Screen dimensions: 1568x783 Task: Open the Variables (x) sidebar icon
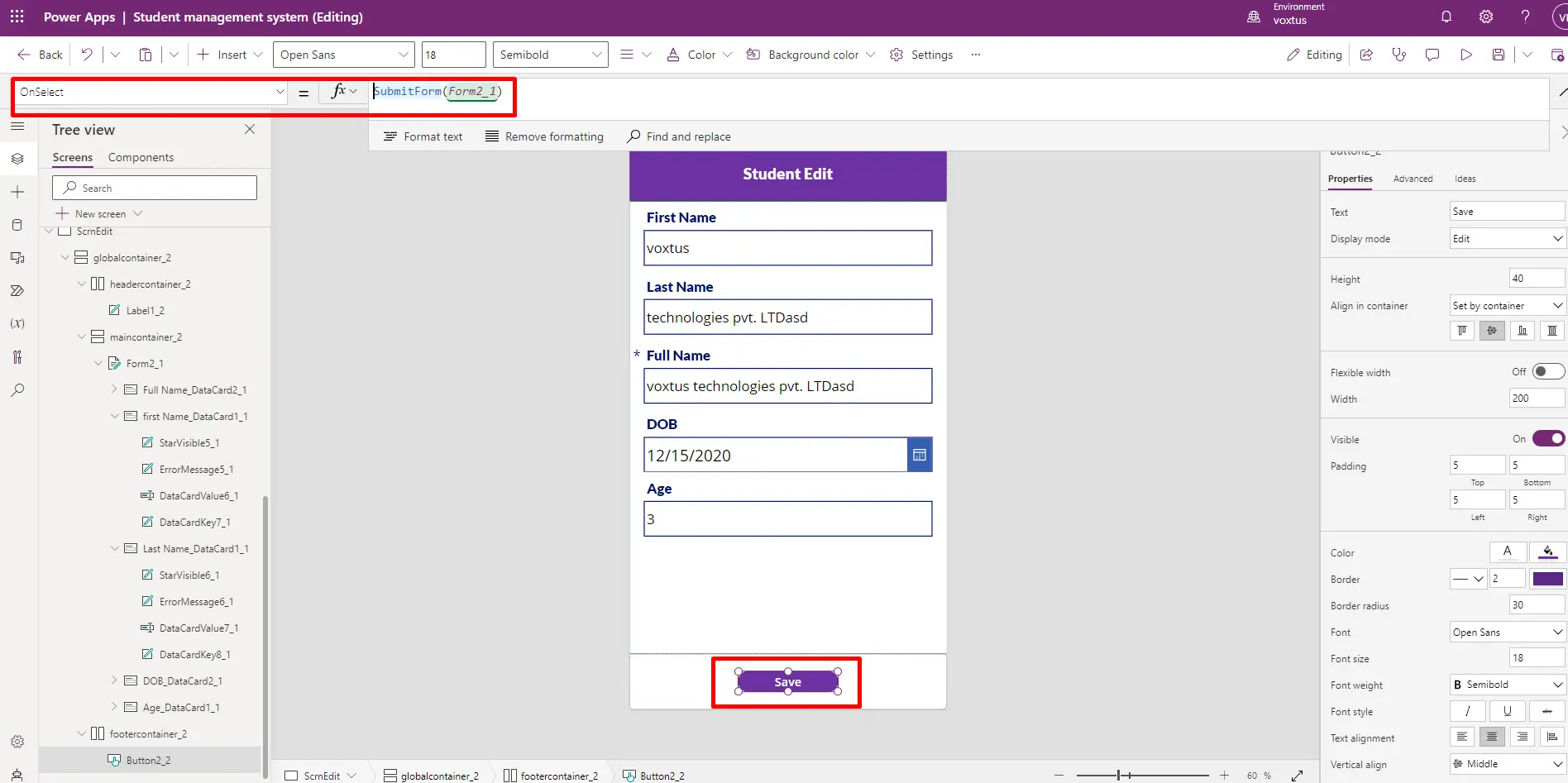pos(17,323)
